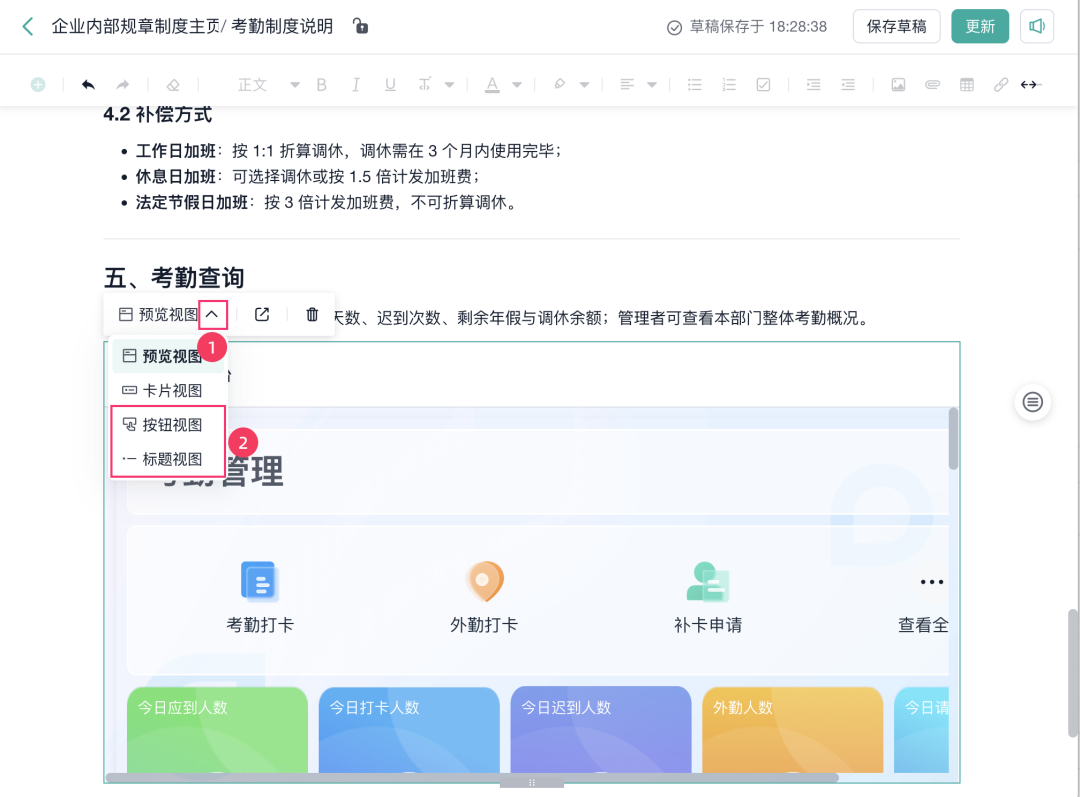Click the 考勤打卡 app icon
The height and width of the screenshot is (797, 1080).
[x=260, y=581]
